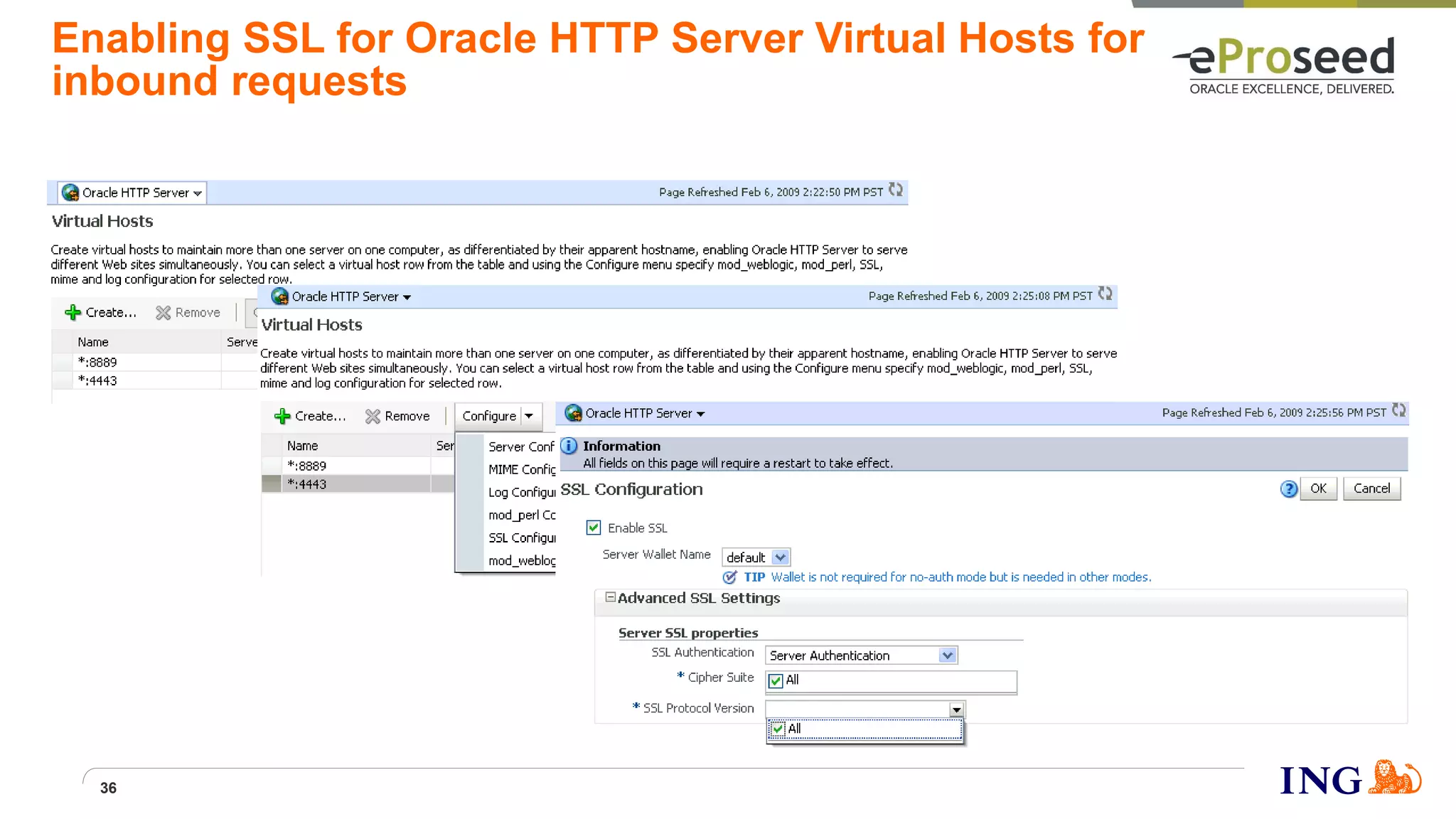Viewport: 1456px width, 819px height.
Task: Select the *:8889 row in the back window
Action: click(x=154, y=362)
